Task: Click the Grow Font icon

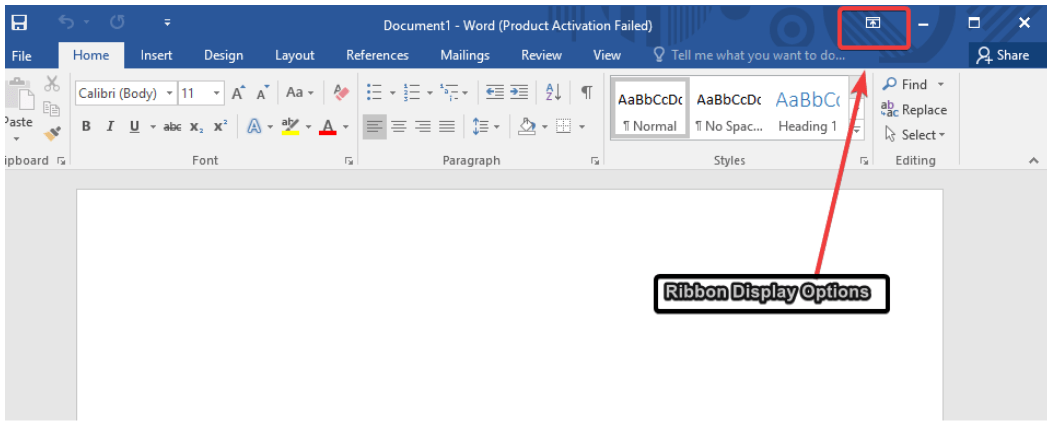Action: point(238,93)
